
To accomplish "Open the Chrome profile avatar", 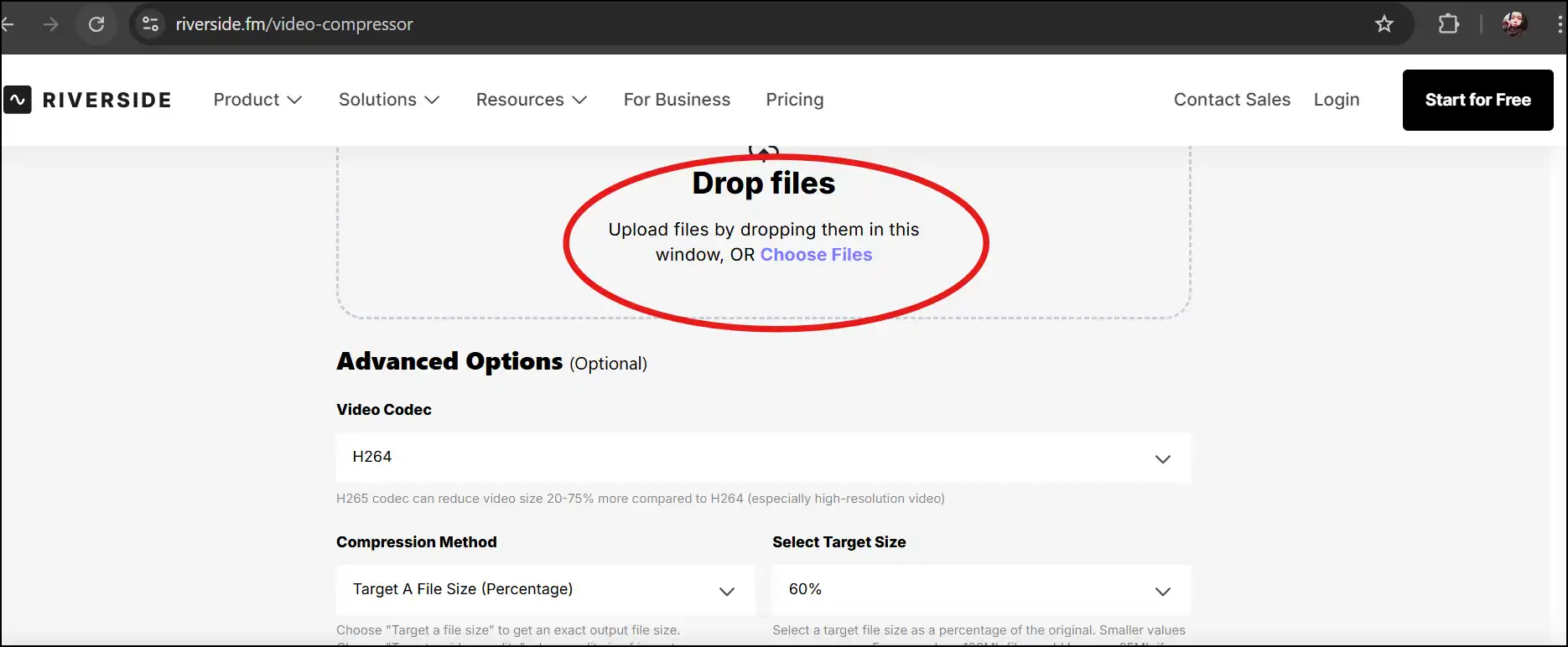I will [1514, 24].
